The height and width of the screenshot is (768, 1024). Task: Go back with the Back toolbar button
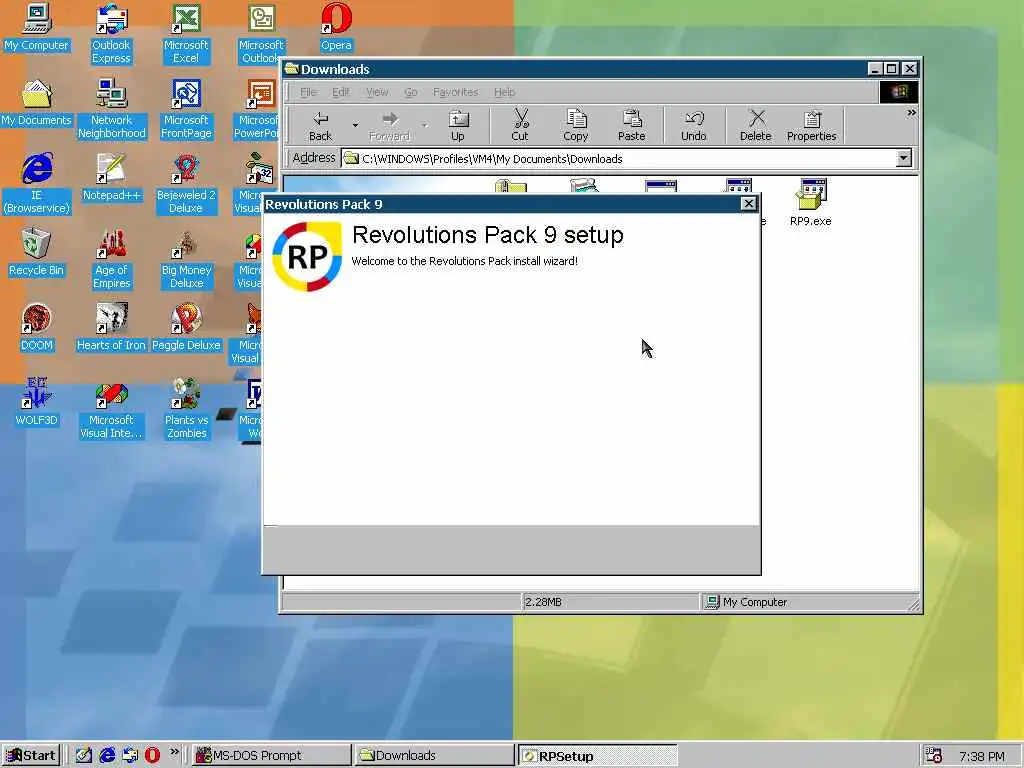coord(320,125)
